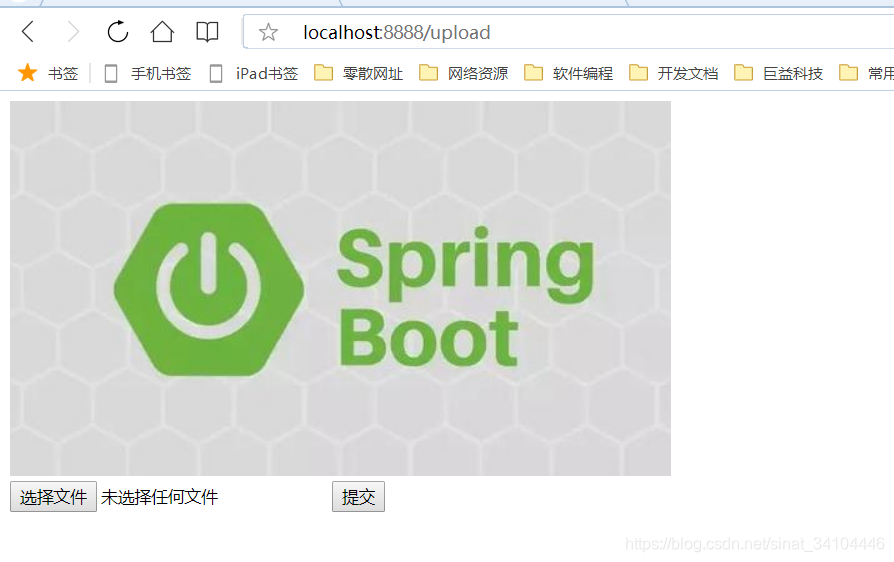Go back with the browser back arrow
This screenshot has height=562, width=894.
click(27, 31)
